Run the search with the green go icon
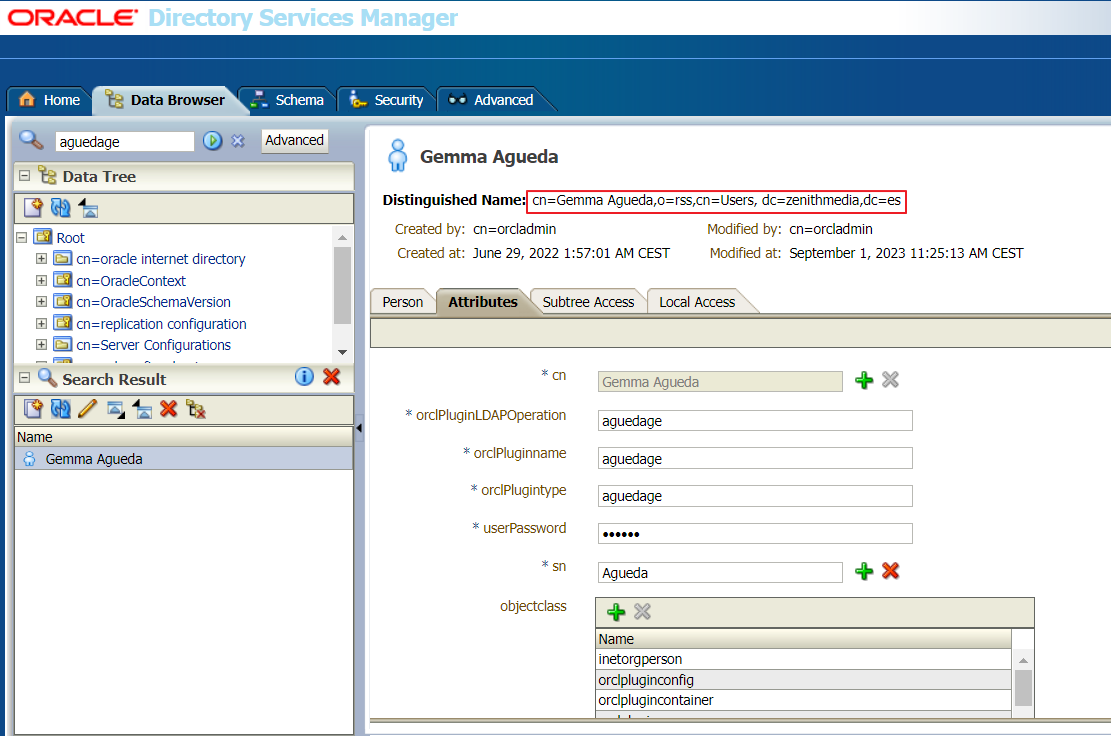This screenshot has height=736, width=1111. 212,141
